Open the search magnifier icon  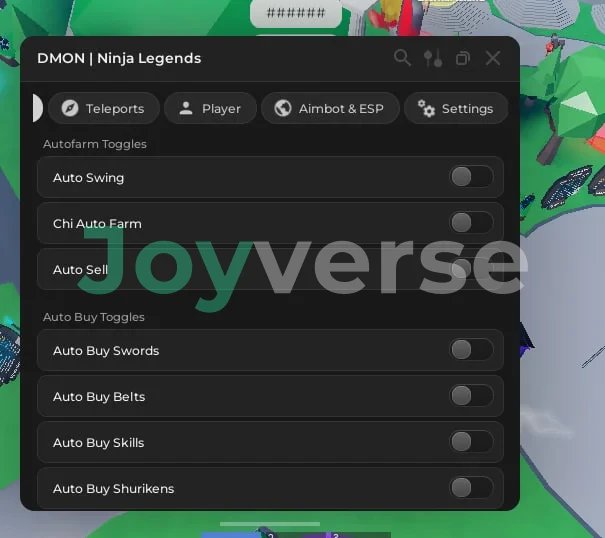[x=402, y=58]
